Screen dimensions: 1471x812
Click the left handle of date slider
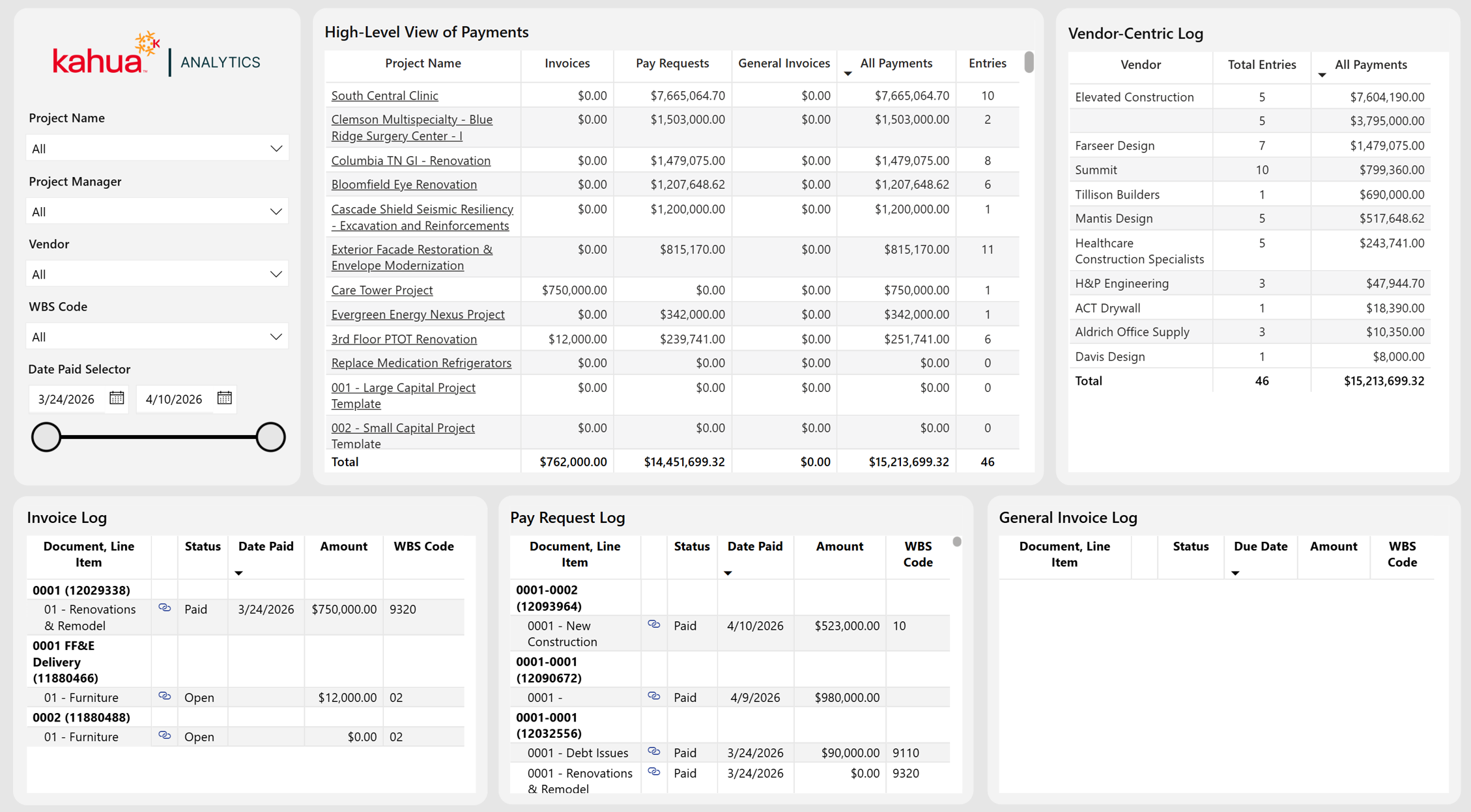(46, 437)
